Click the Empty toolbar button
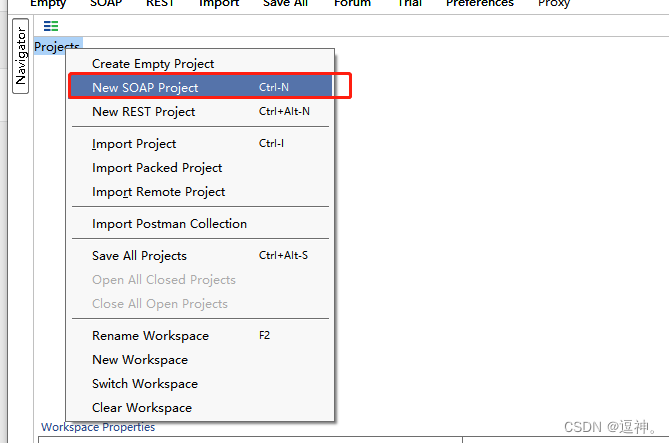Viewport: 669px width, 443px height. point(48,3)
